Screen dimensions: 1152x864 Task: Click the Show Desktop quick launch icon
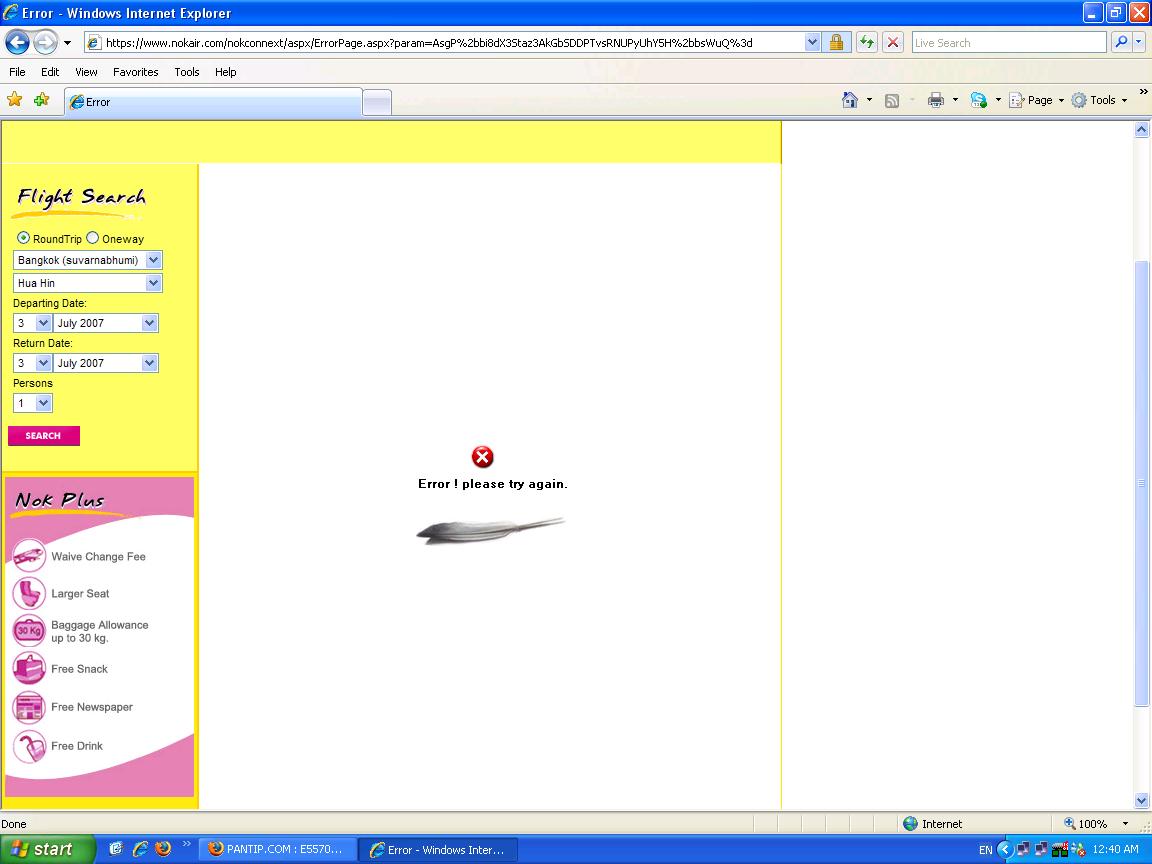click(116, 849)
